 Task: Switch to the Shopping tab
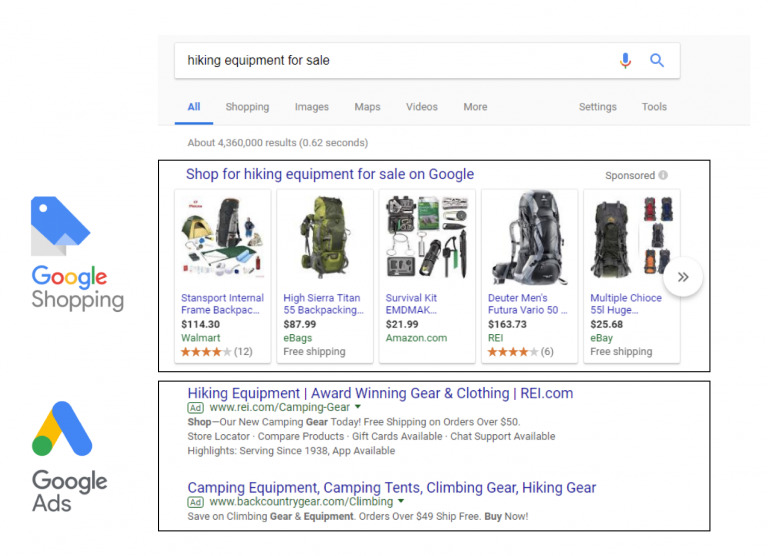point(247,107)
